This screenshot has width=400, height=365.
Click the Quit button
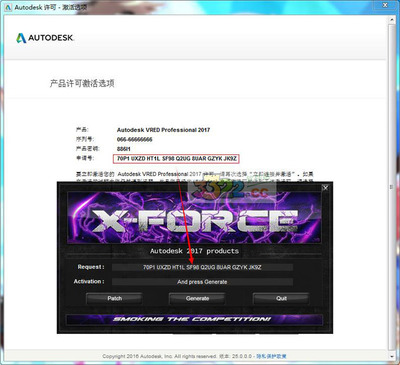pos(281,299)
